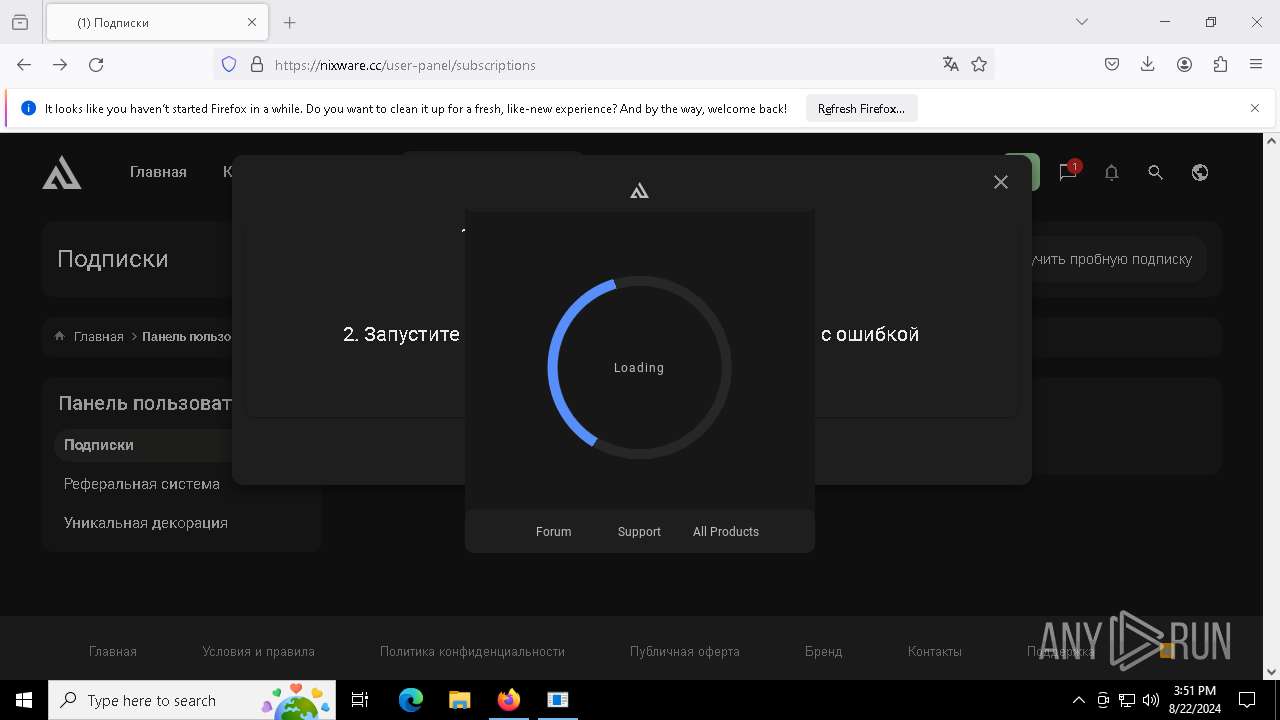1280x720 pixels.
Task: Open the Pocket save icon
Action: pyautogui.click(x=1112, y=64)
